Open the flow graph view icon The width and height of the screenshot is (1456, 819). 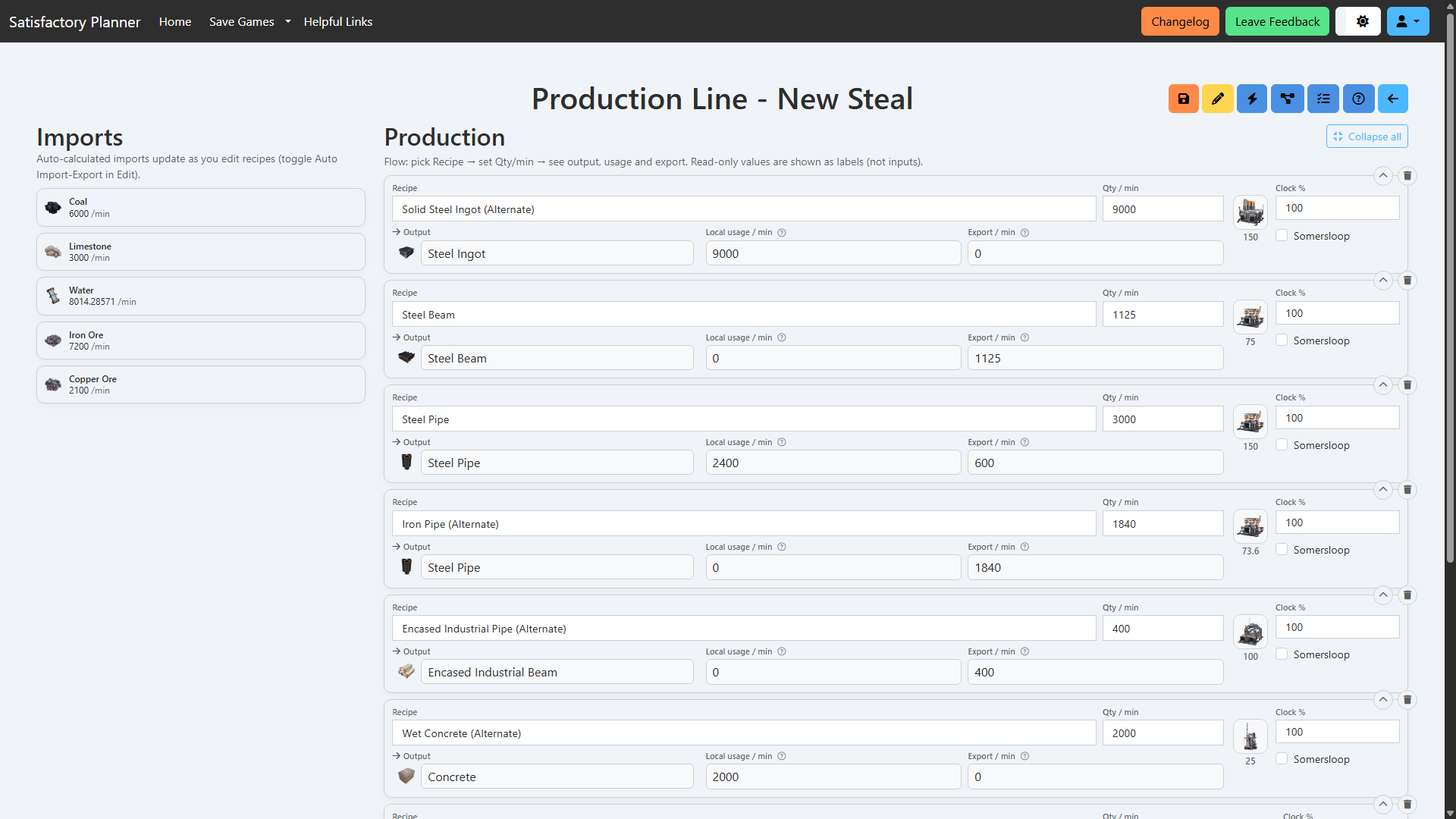coord(1287,99)
